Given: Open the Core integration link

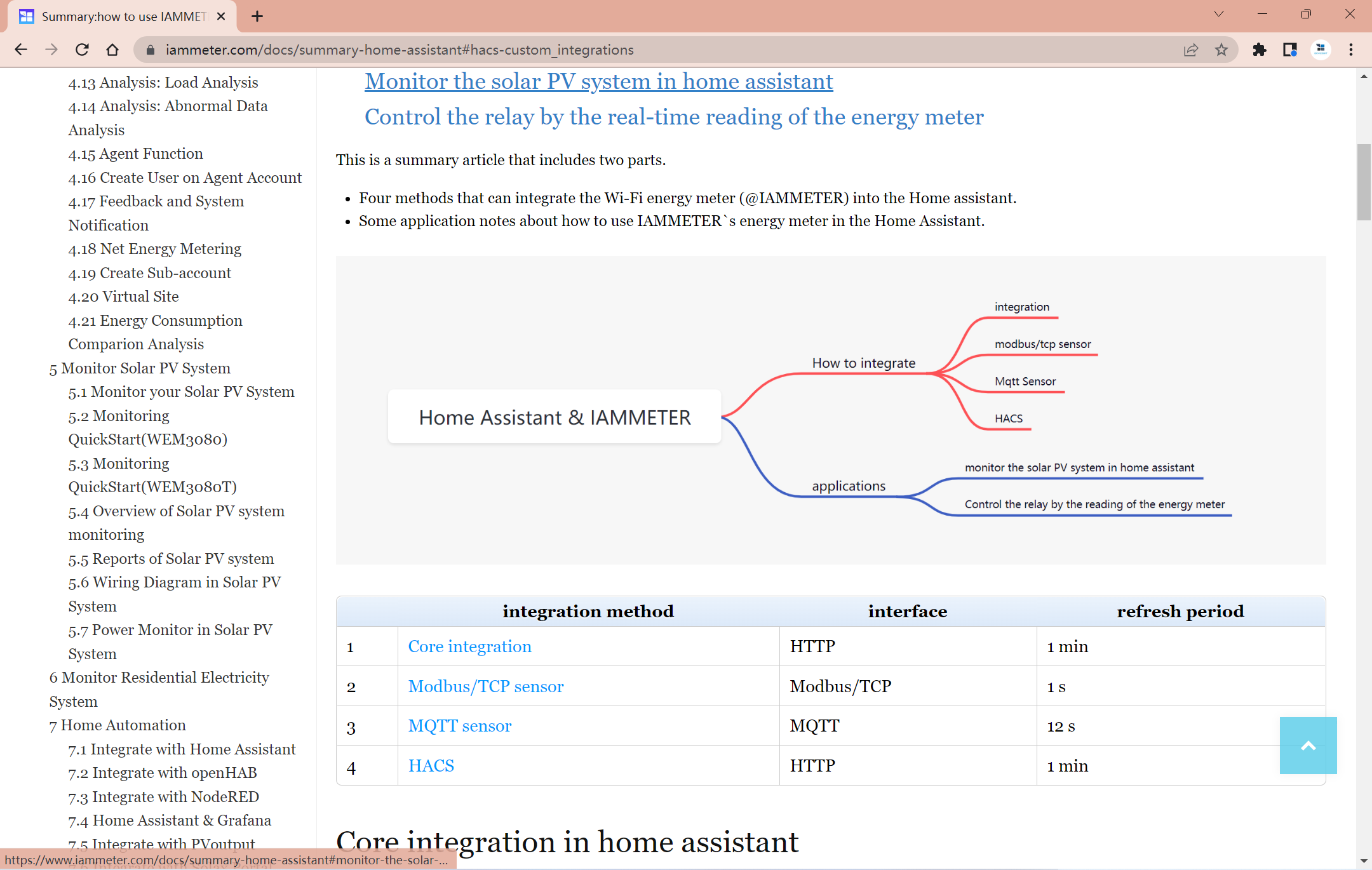Looking at the screenshot, I should (x=469, y=646).
